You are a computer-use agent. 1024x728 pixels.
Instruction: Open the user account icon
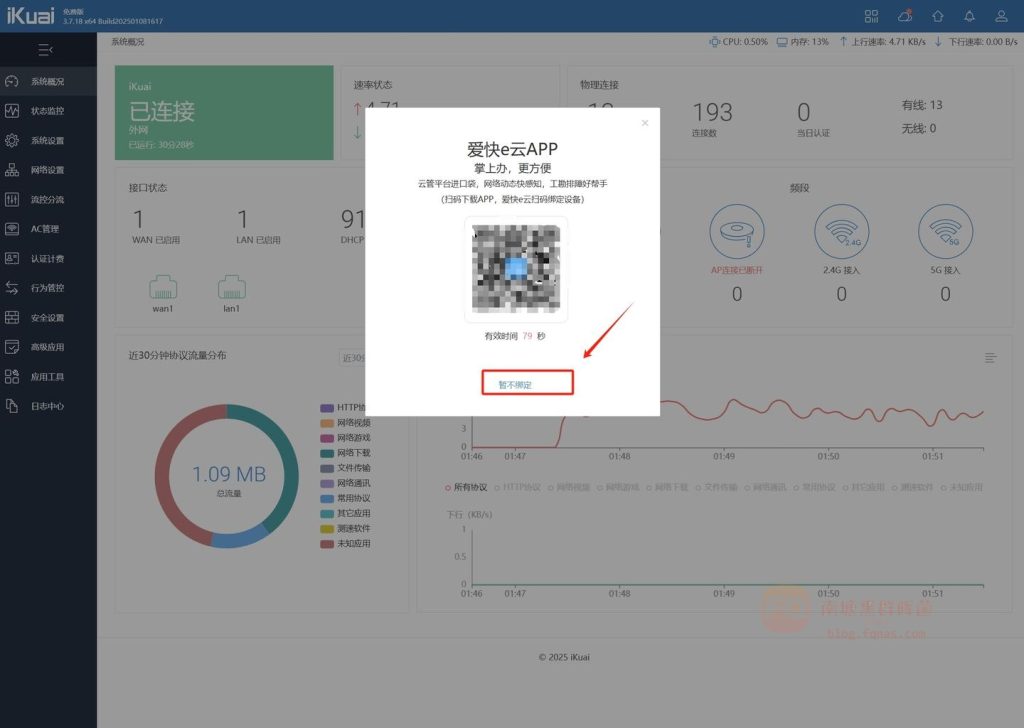pyautogui.click(x=1001, y=16)
